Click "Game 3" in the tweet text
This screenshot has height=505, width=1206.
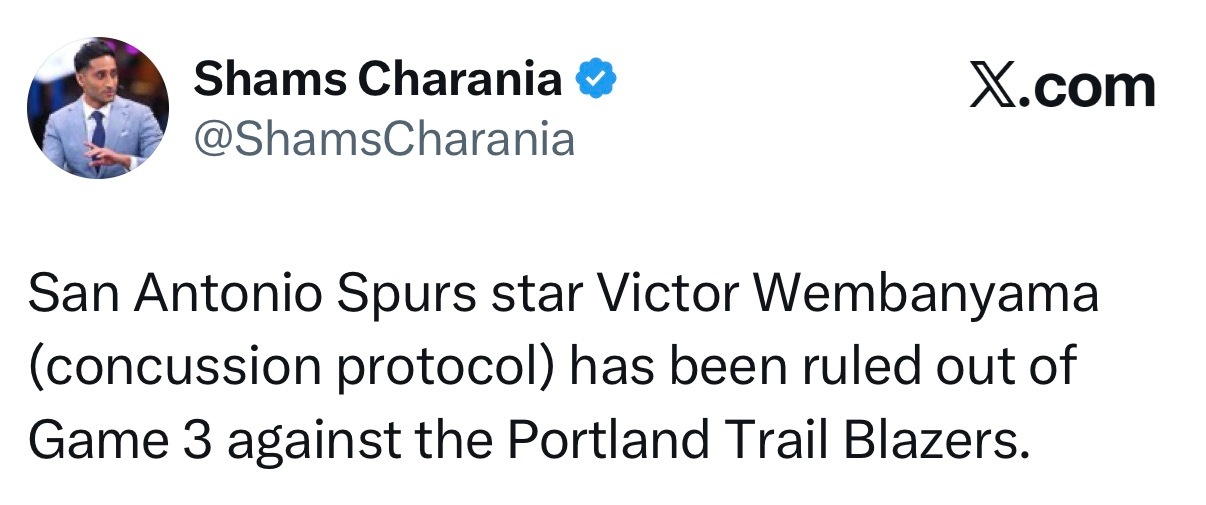point(120,437)
